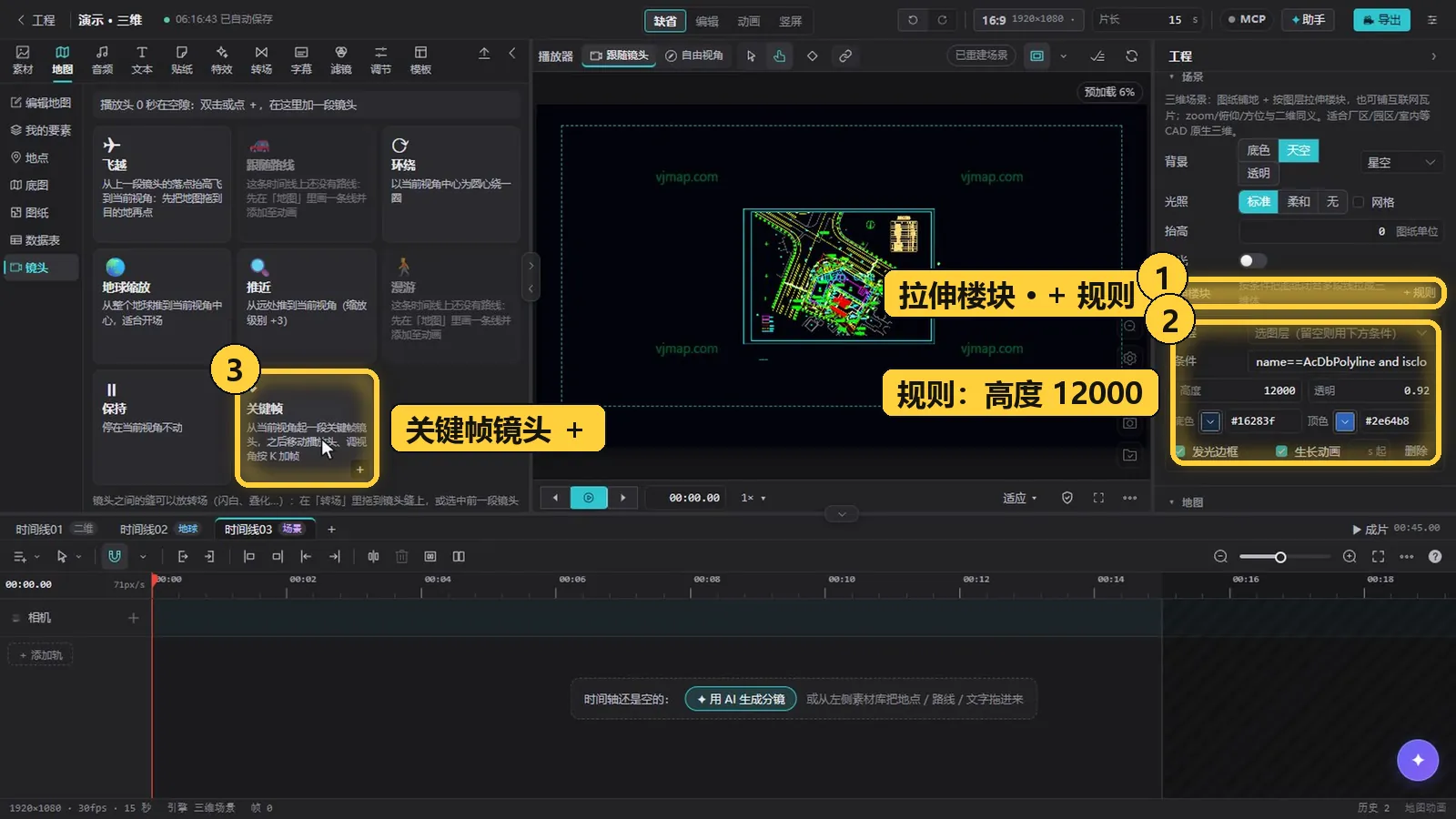Open the 转场 transitions panel
This screenshot has height=819, width=1456.
tap(261, 60)
